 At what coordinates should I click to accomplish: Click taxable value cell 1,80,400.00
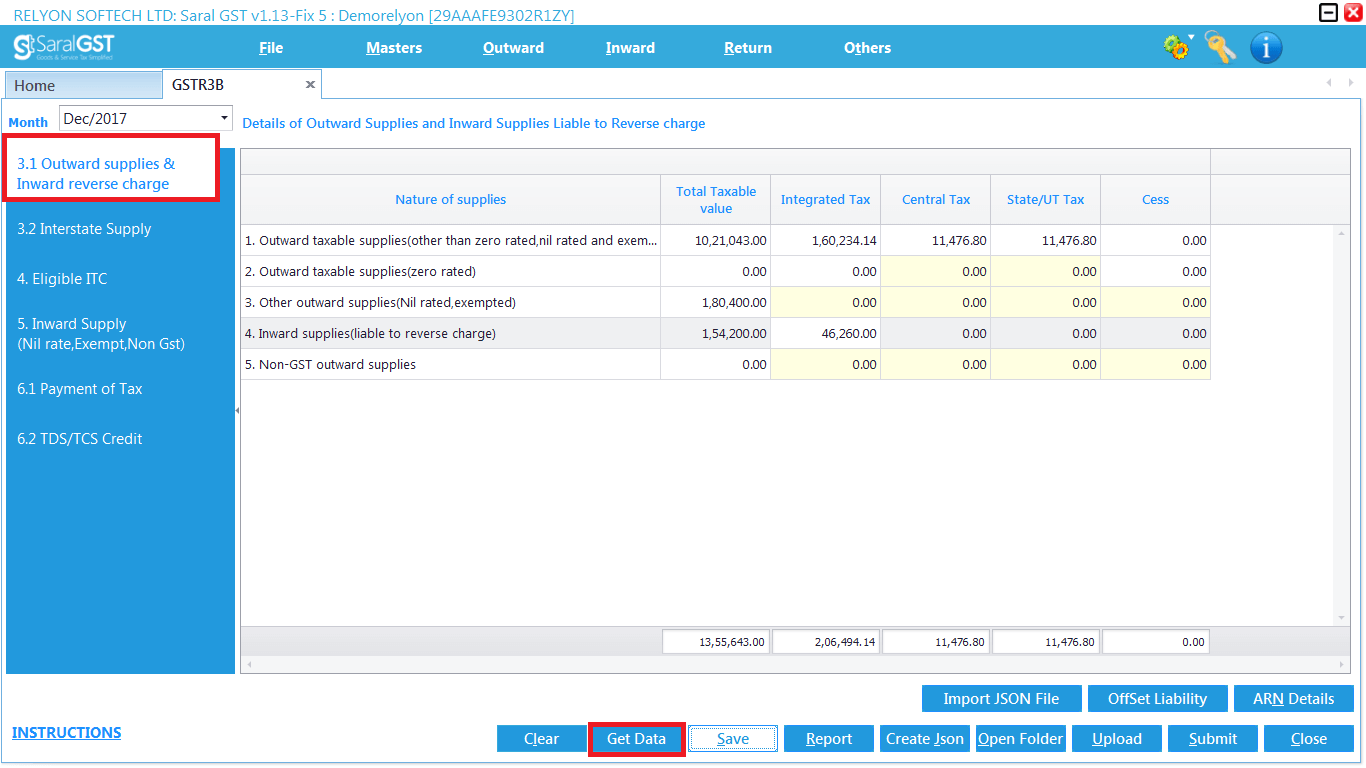716,303
